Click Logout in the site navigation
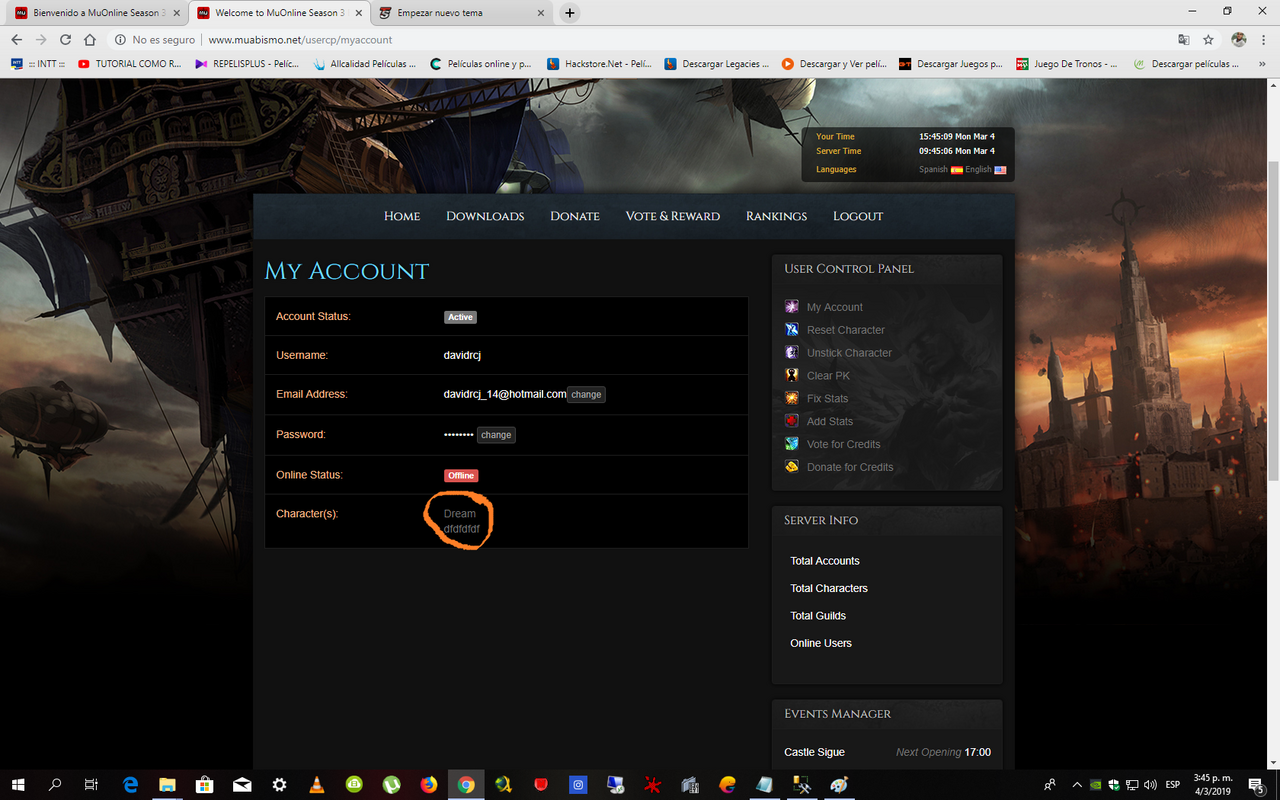The width and height of the screenshot is (1280, 800). [x=858, y=216]
